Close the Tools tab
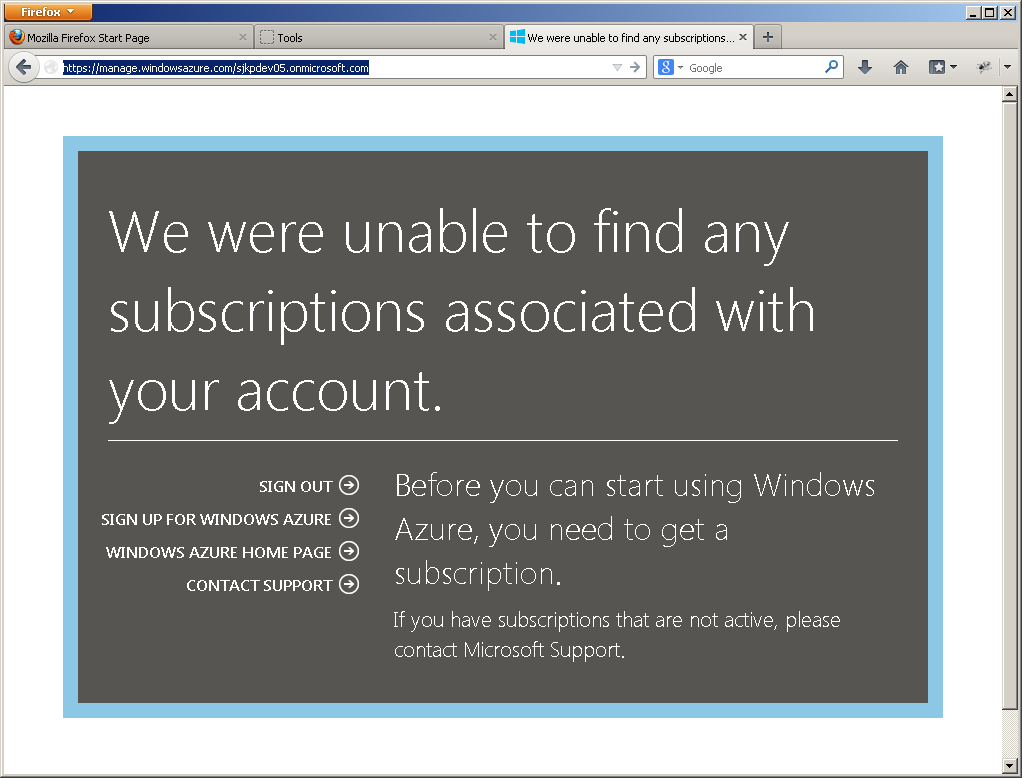This screenshot has width=1022, height=778. click(493, 37)
